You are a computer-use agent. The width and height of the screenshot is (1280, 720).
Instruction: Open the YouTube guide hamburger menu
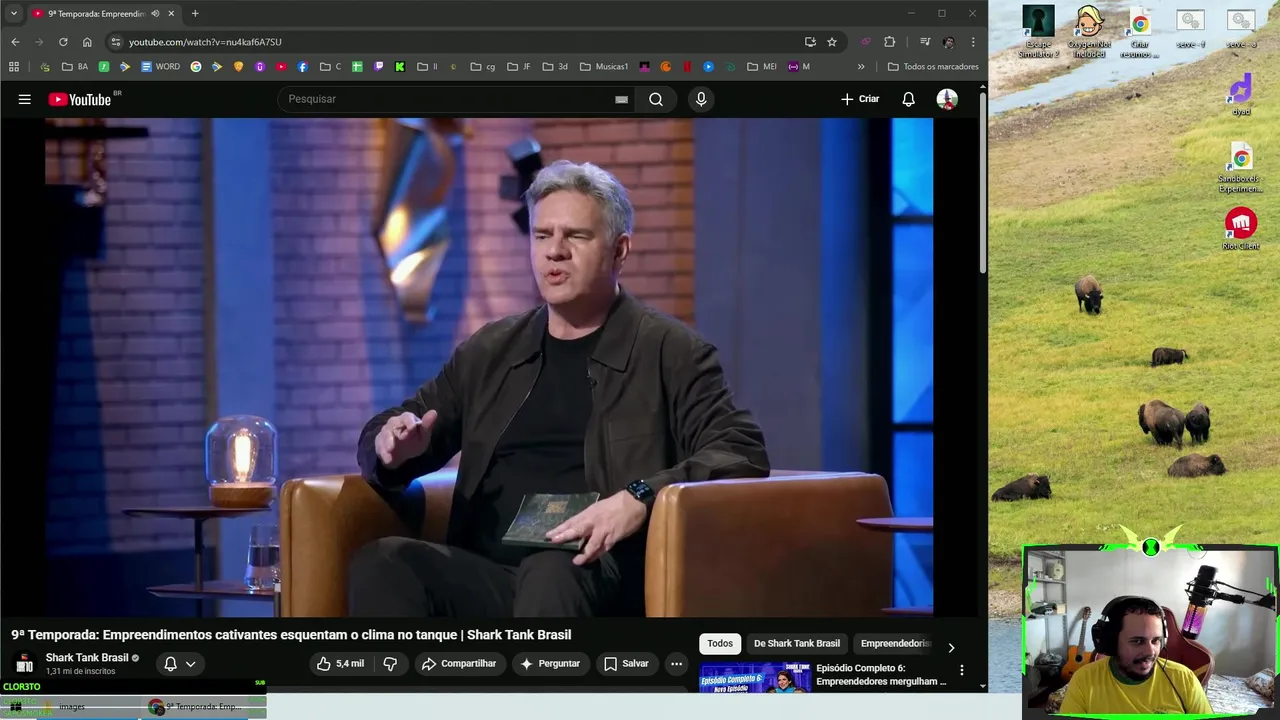24,99
